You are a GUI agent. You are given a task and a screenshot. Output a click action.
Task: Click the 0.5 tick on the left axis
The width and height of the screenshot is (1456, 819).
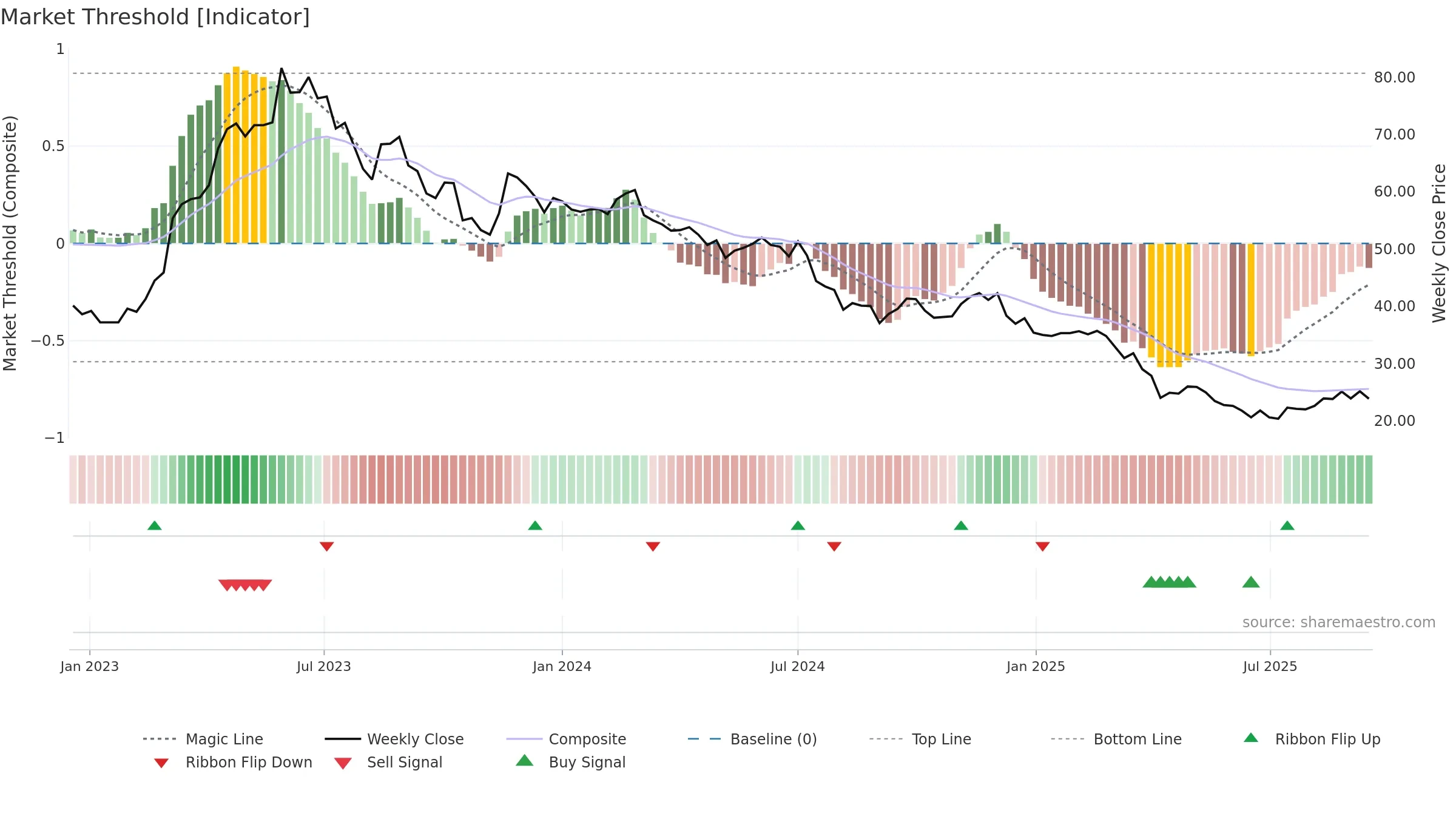(53, 146)
